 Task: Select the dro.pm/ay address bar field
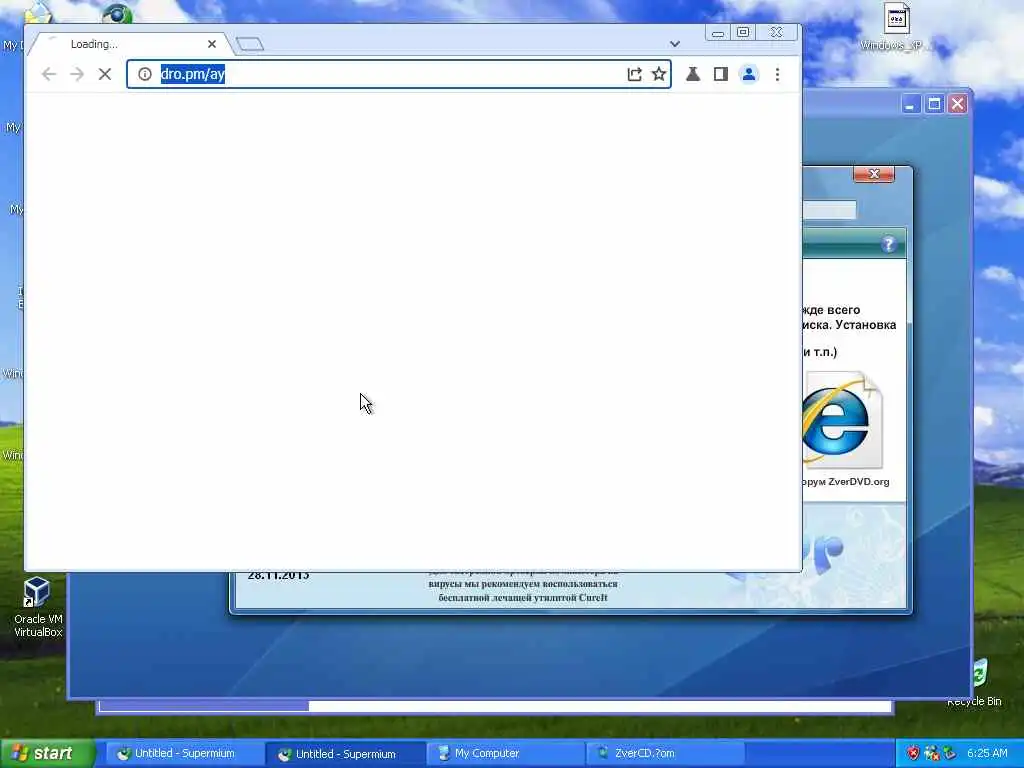click(x=399, y=74)
